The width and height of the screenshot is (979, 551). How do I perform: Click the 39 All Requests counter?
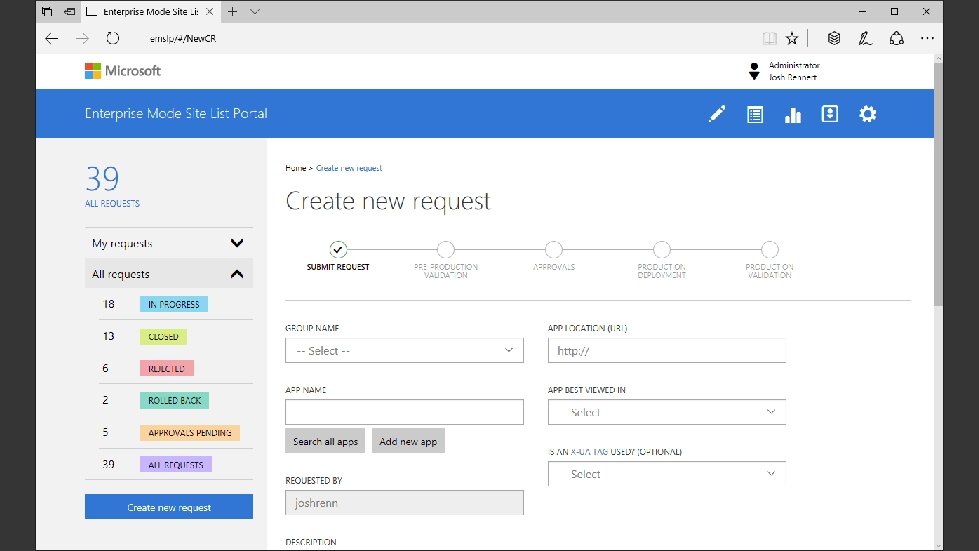tap(112, 186)
